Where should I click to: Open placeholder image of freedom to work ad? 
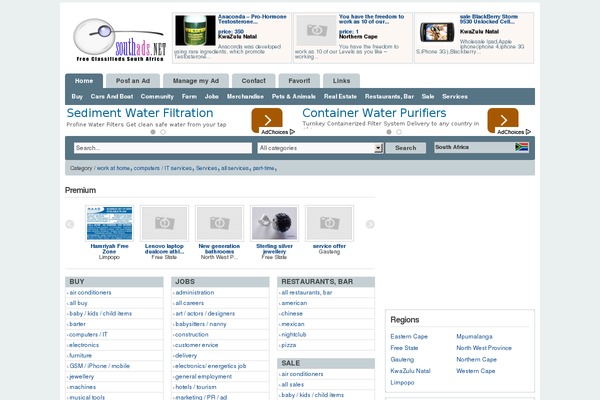(316, 31)
